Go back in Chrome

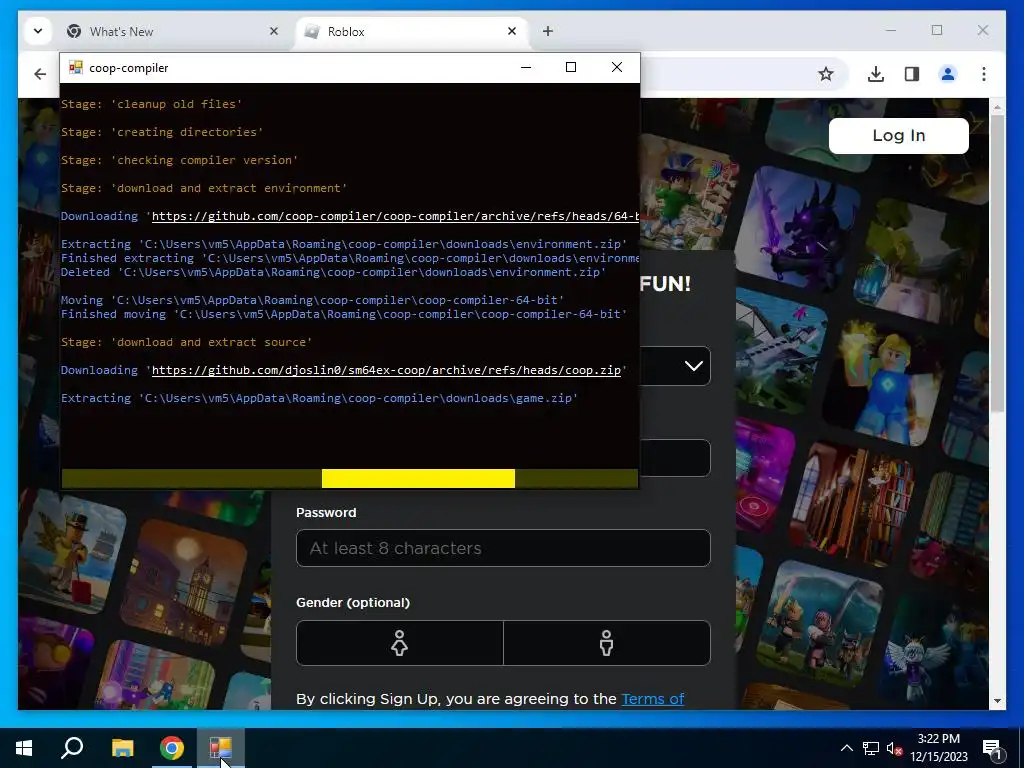[40, 74]
